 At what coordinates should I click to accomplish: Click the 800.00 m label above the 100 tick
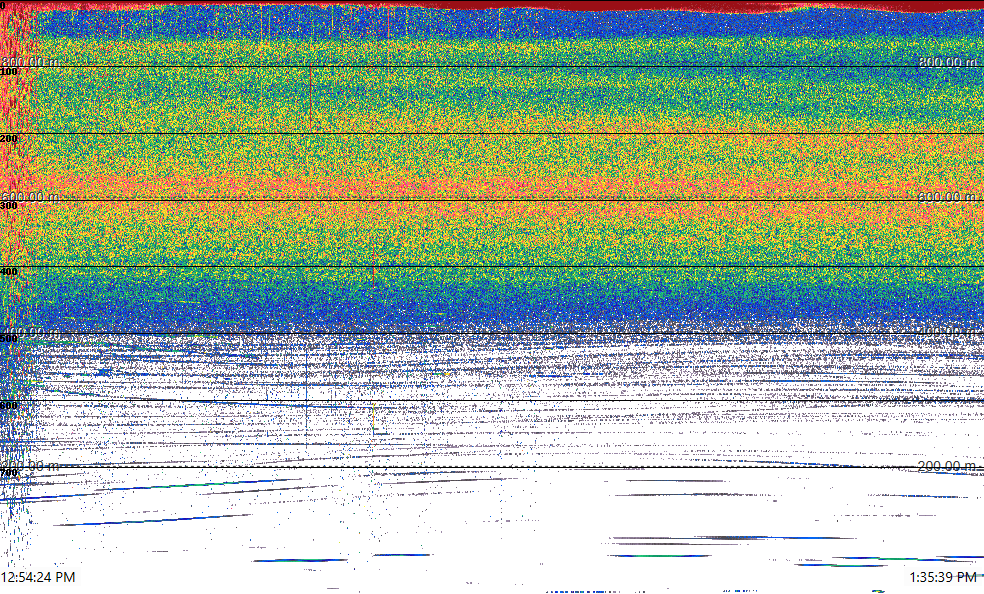pyautogui.click(x=30, y=62)
